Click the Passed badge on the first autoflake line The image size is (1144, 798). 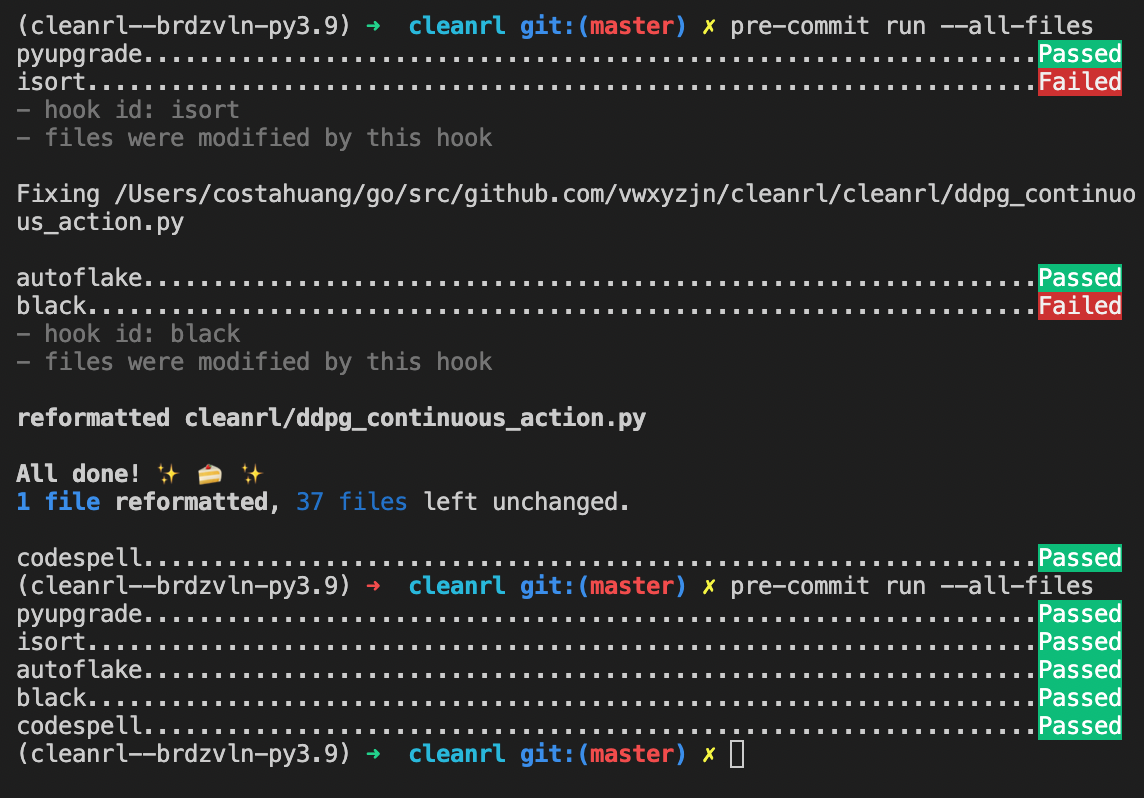[1080, 278]
